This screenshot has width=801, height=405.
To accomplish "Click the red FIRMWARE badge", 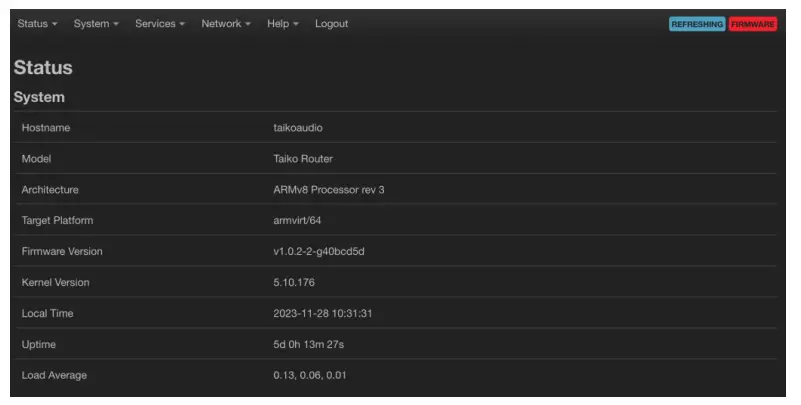I will pos(753,24).
